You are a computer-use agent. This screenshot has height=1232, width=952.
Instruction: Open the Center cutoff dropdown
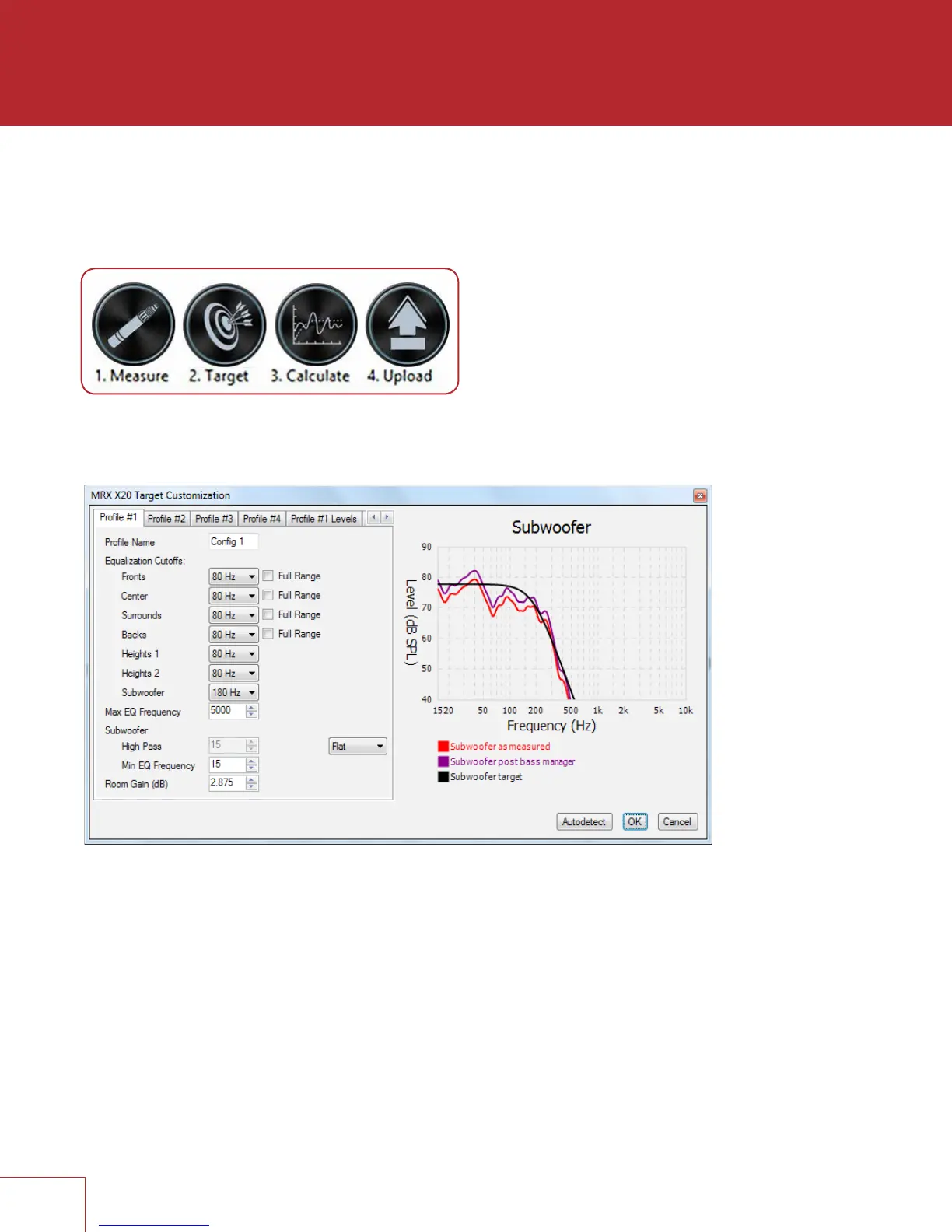coord(233,596)
